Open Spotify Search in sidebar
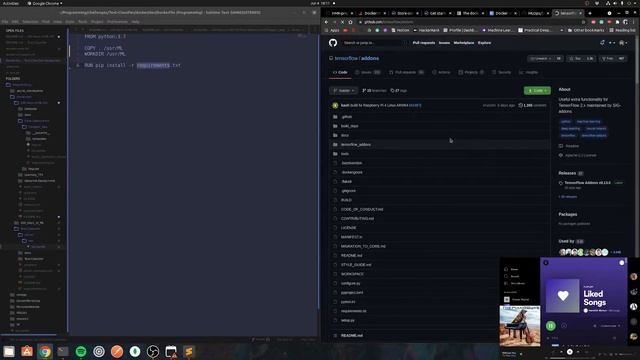Image resolution: width=640 pixels, height=360 pixels. (512, 276)
